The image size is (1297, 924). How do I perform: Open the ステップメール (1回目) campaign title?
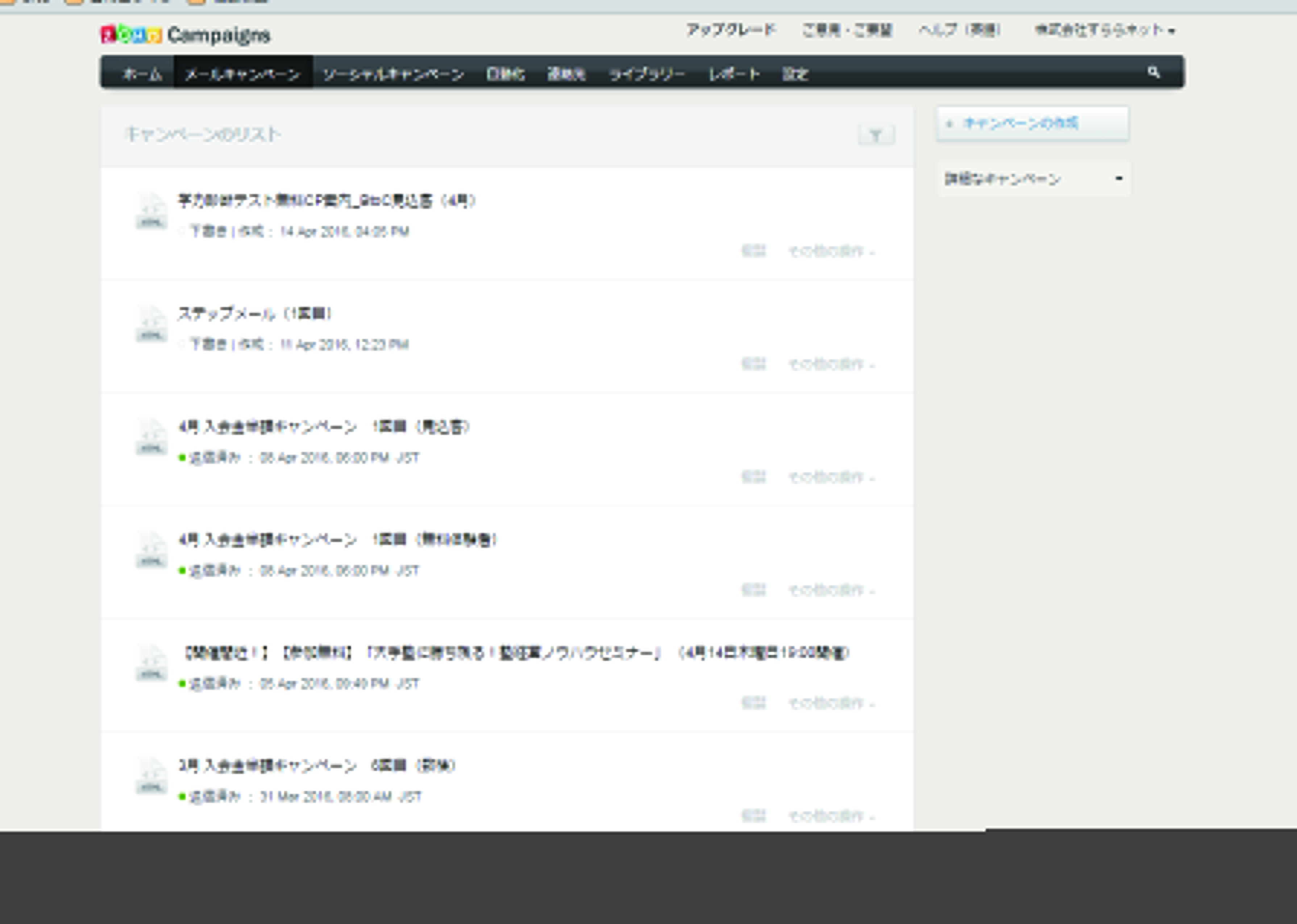(254, 314)
